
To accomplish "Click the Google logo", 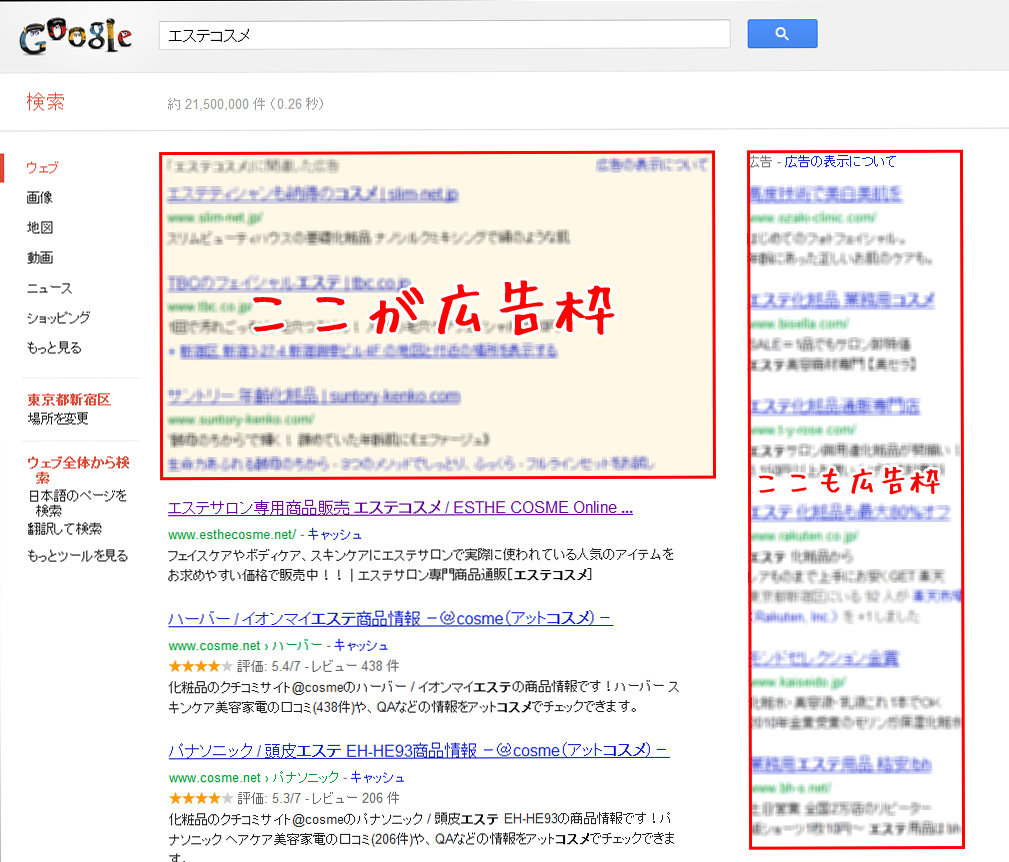I will tap(75, 36).
